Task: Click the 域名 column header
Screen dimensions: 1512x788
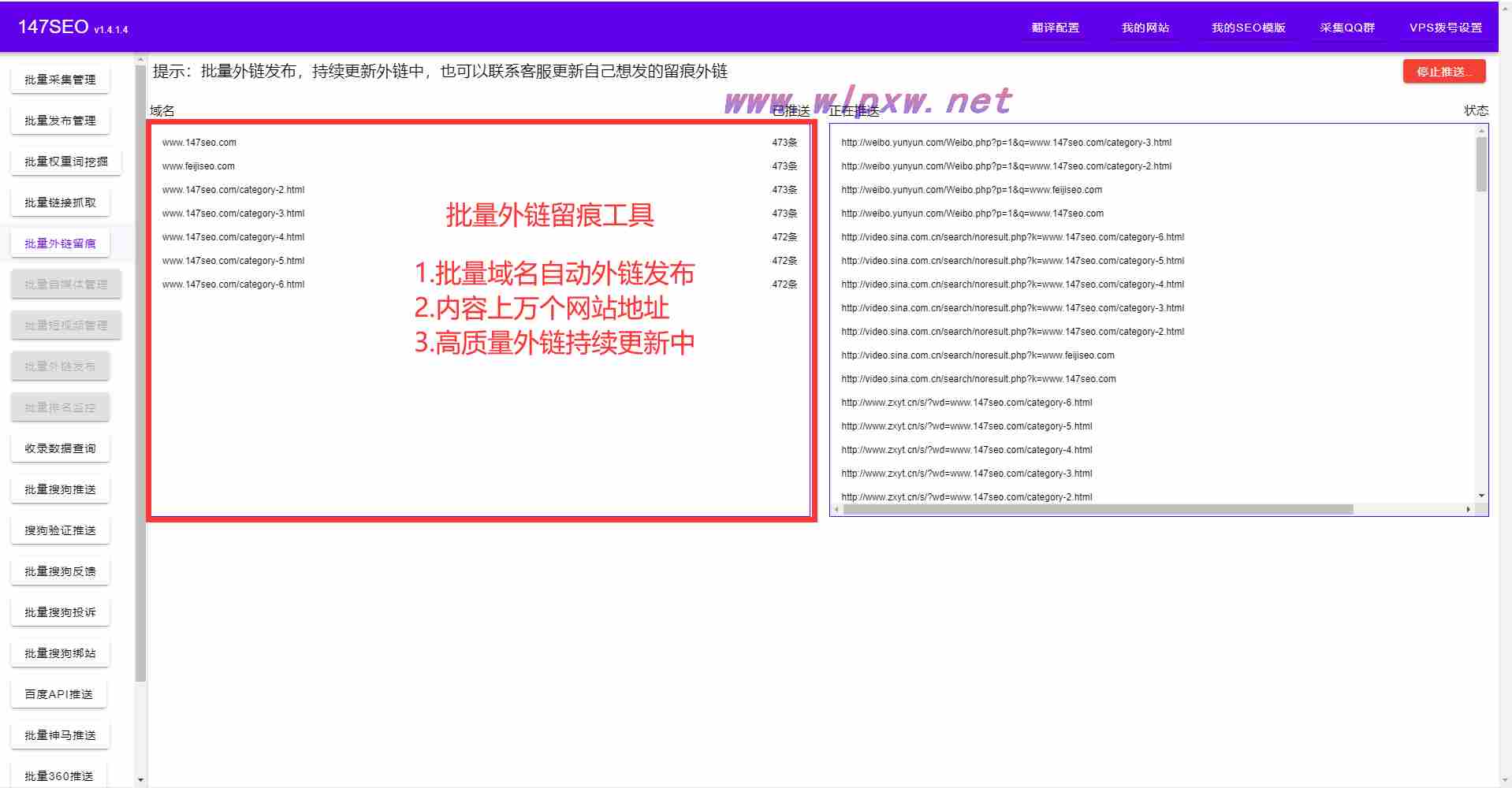Action: point(162,111)
